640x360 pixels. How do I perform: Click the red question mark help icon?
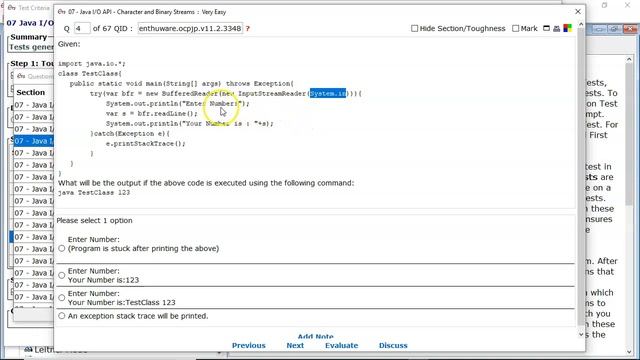point(247,29)
